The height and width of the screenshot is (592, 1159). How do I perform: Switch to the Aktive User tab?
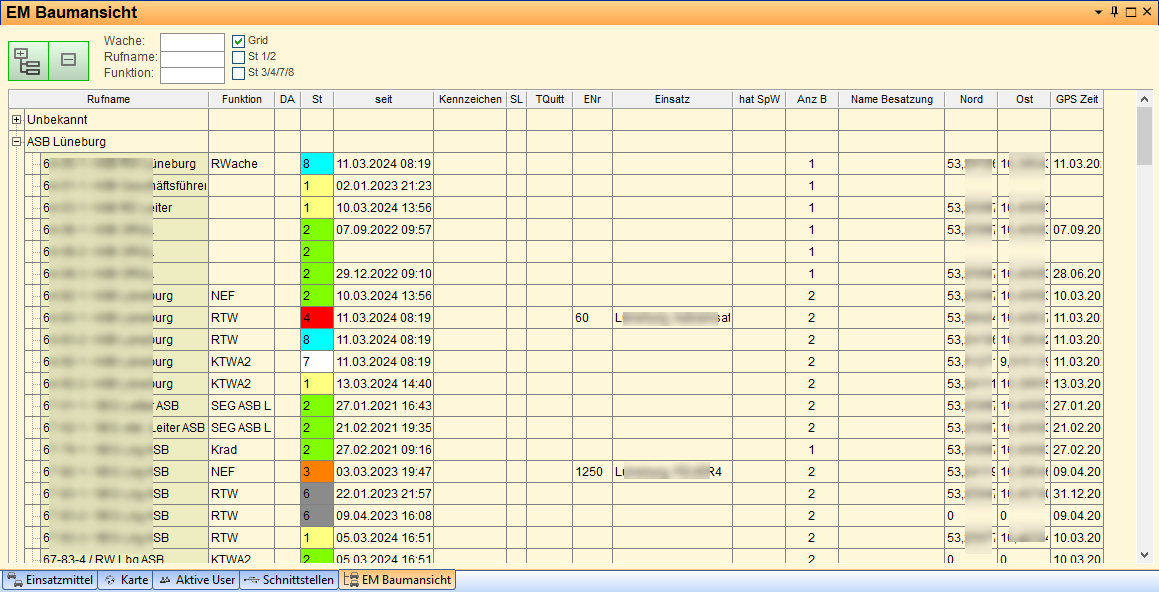pos(196,580)
